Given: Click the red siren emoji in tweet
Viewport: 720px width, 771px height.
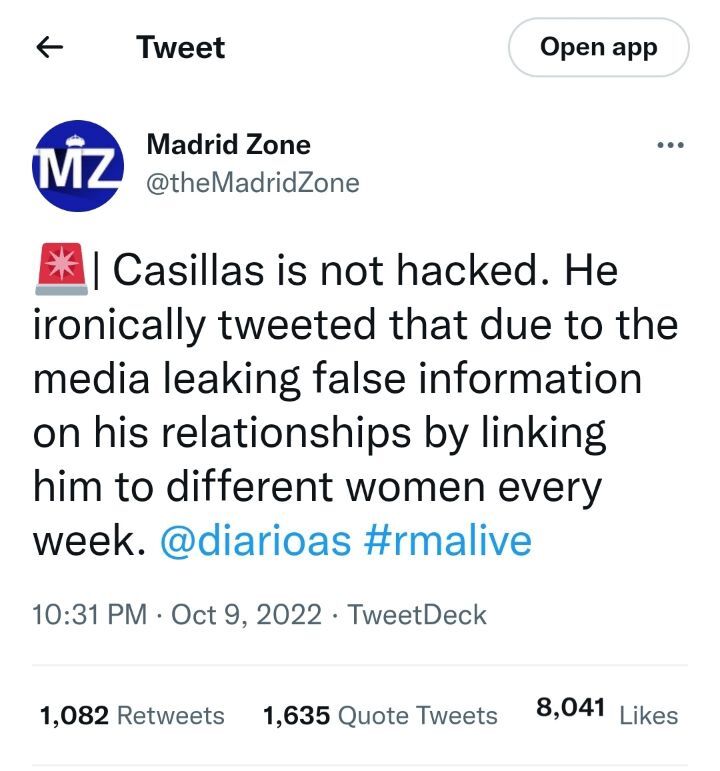Looking at the screenshot, I should click(x=58, y=272).
